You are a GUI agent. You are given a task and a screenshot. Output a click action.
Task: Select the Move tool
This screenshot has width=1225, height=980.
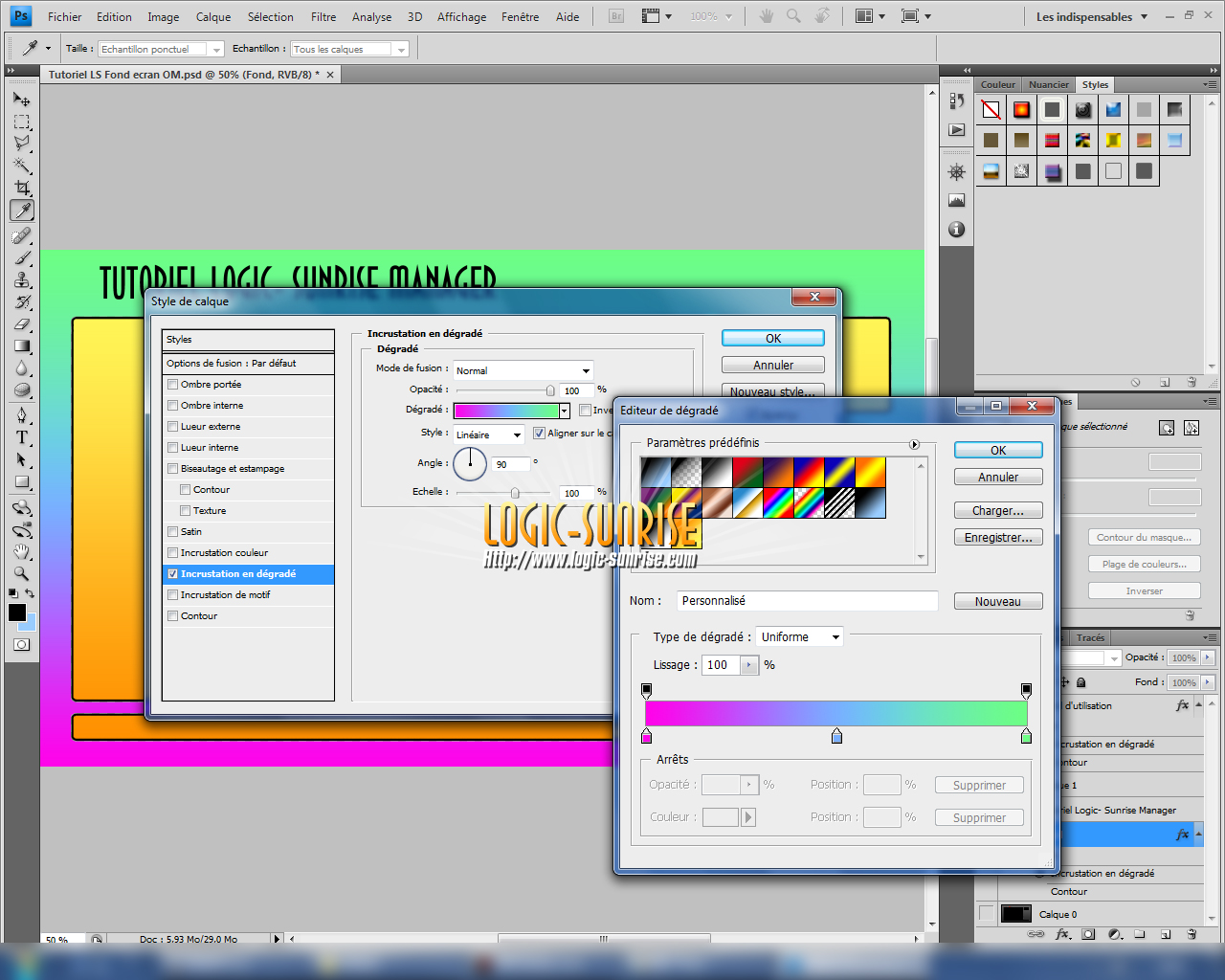click(22, 100)
